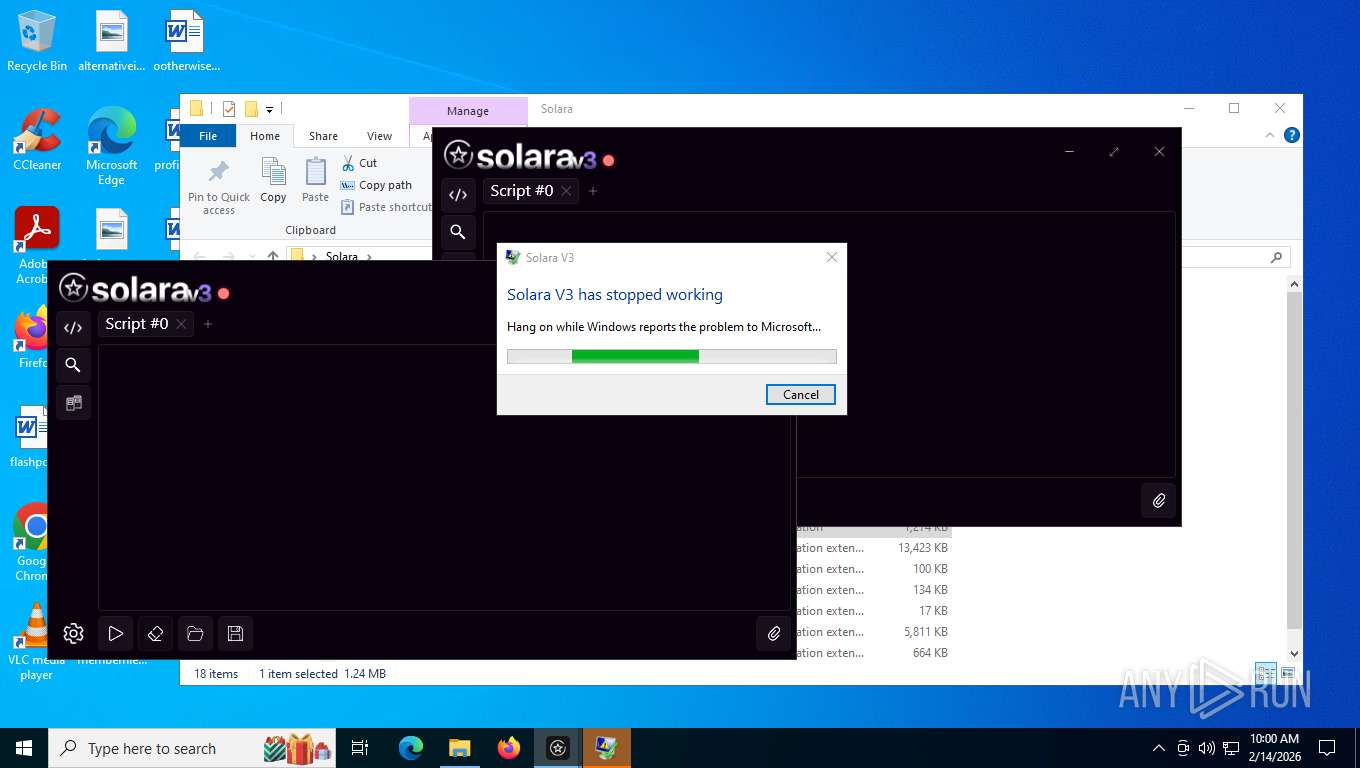This screenshot has height=768, width=1360.
Task: Show hidden system tray icons chevron
Action: pos(1159,747)
